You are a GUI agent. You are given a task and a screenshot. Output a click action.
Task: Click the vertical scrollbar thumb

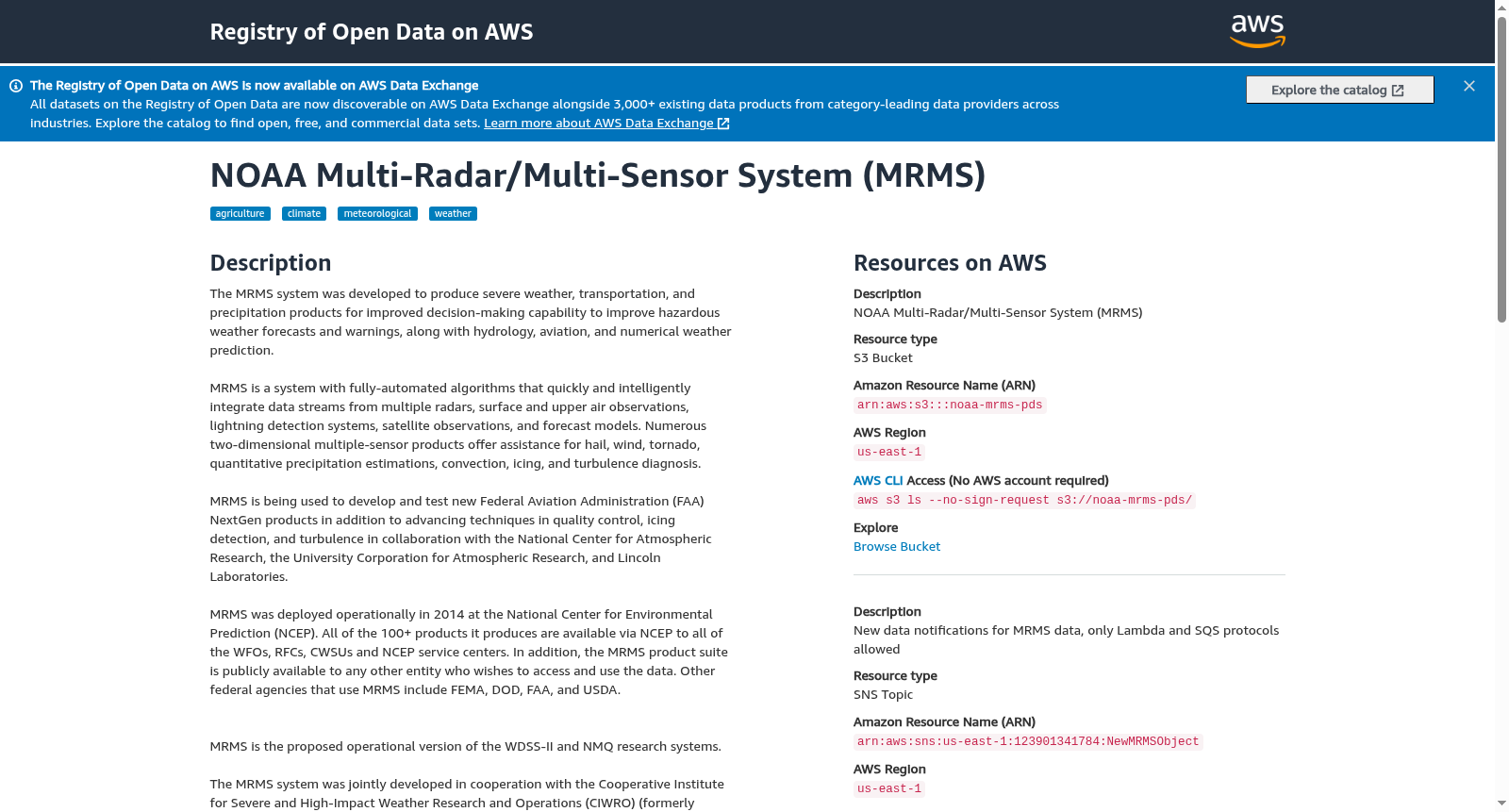(1501, 170)
